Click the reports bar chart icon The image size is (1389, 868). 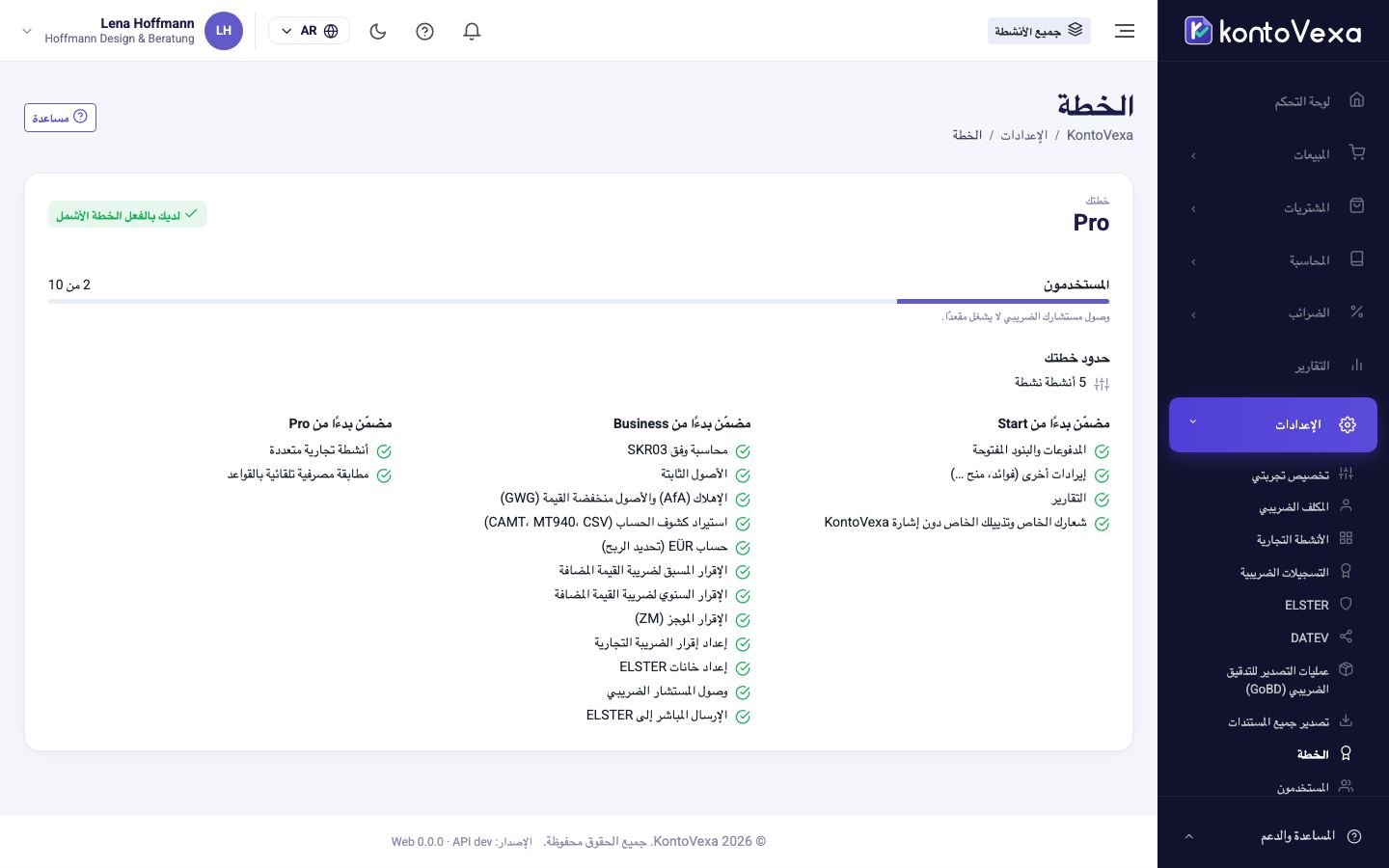[x=1357, y=366]
